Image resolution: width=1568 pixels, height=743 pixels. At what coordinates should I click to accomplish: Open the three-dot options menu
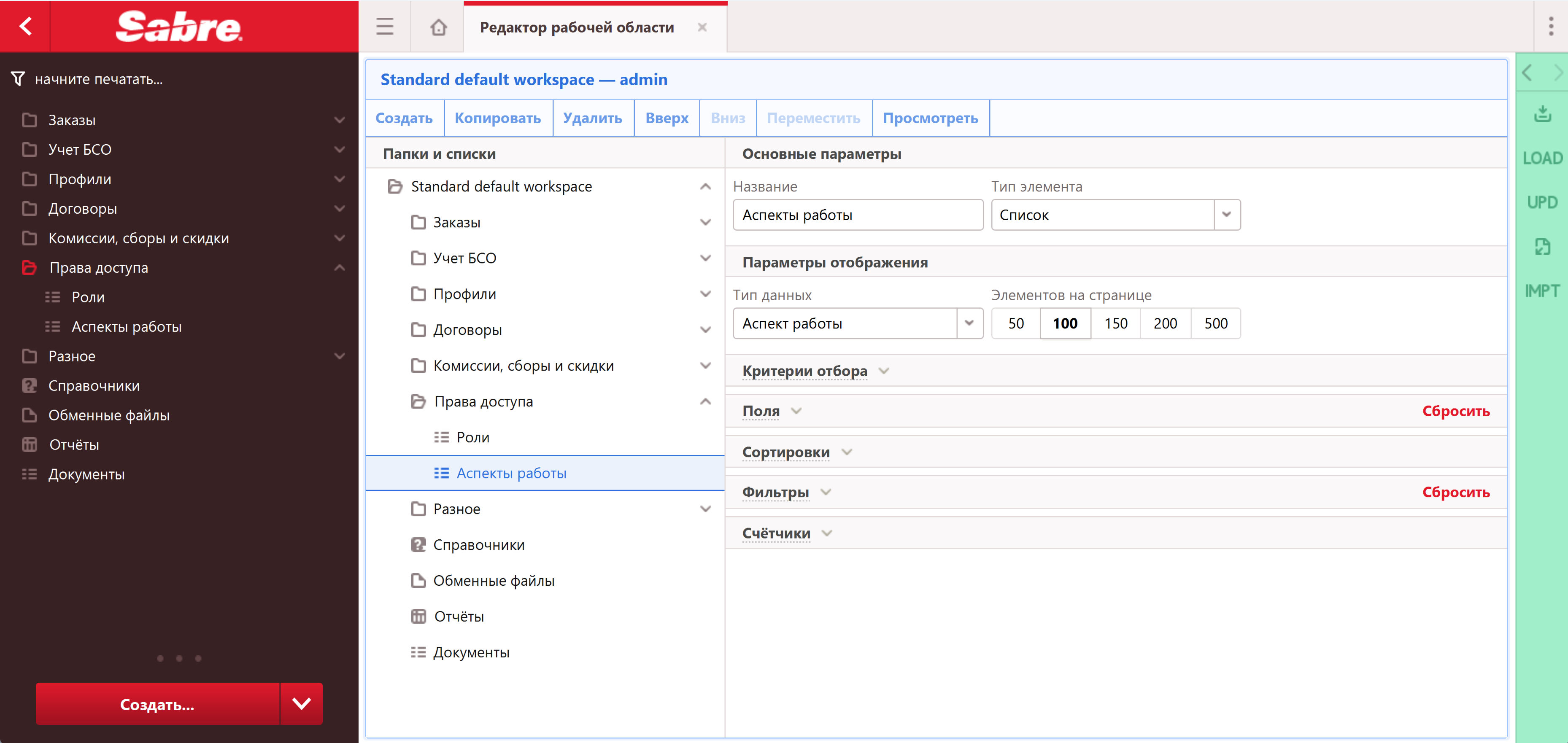[1550, 26]
